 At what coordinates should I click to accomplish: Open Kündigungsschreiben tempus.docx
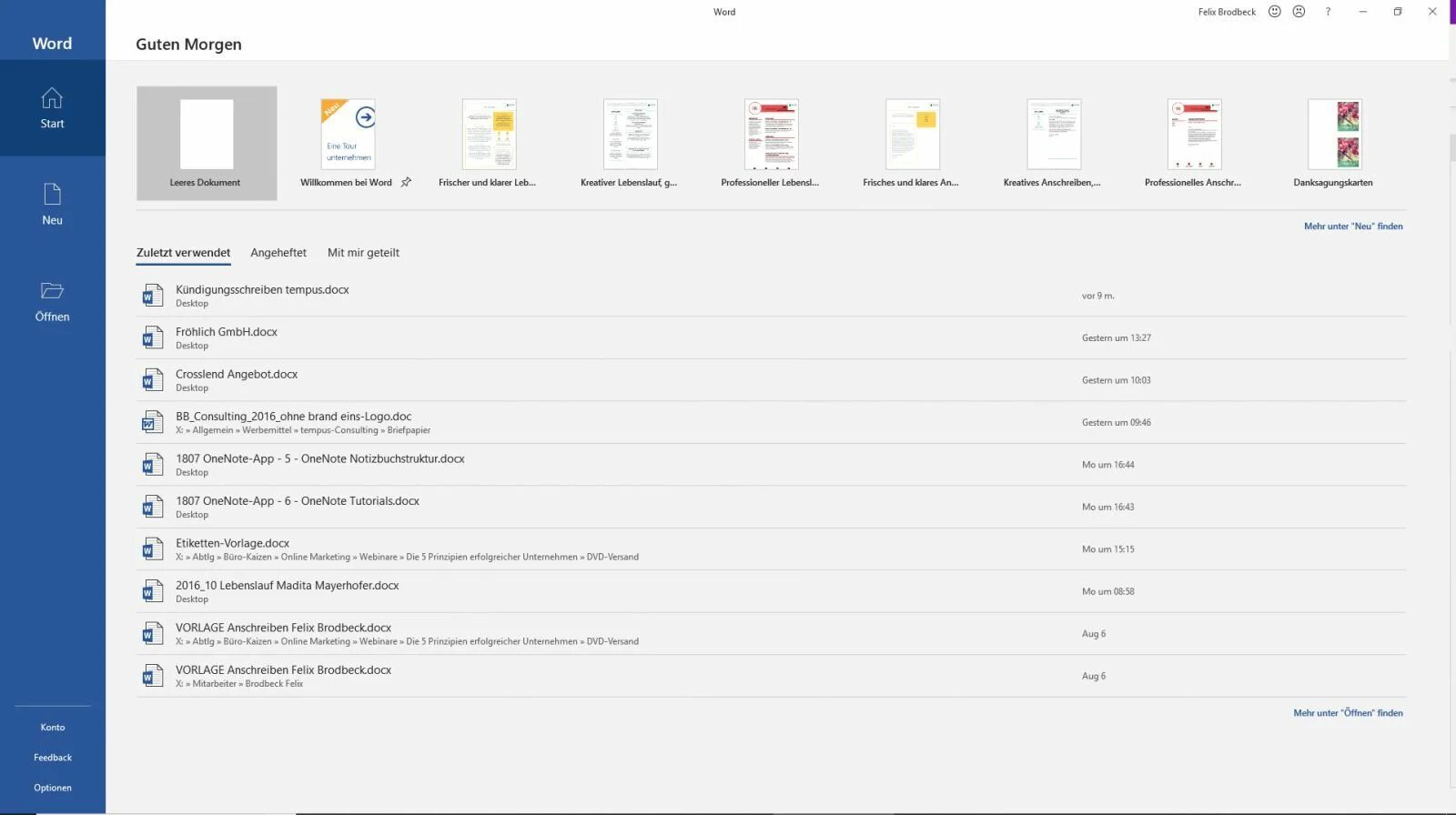click(x=771, y=296)
